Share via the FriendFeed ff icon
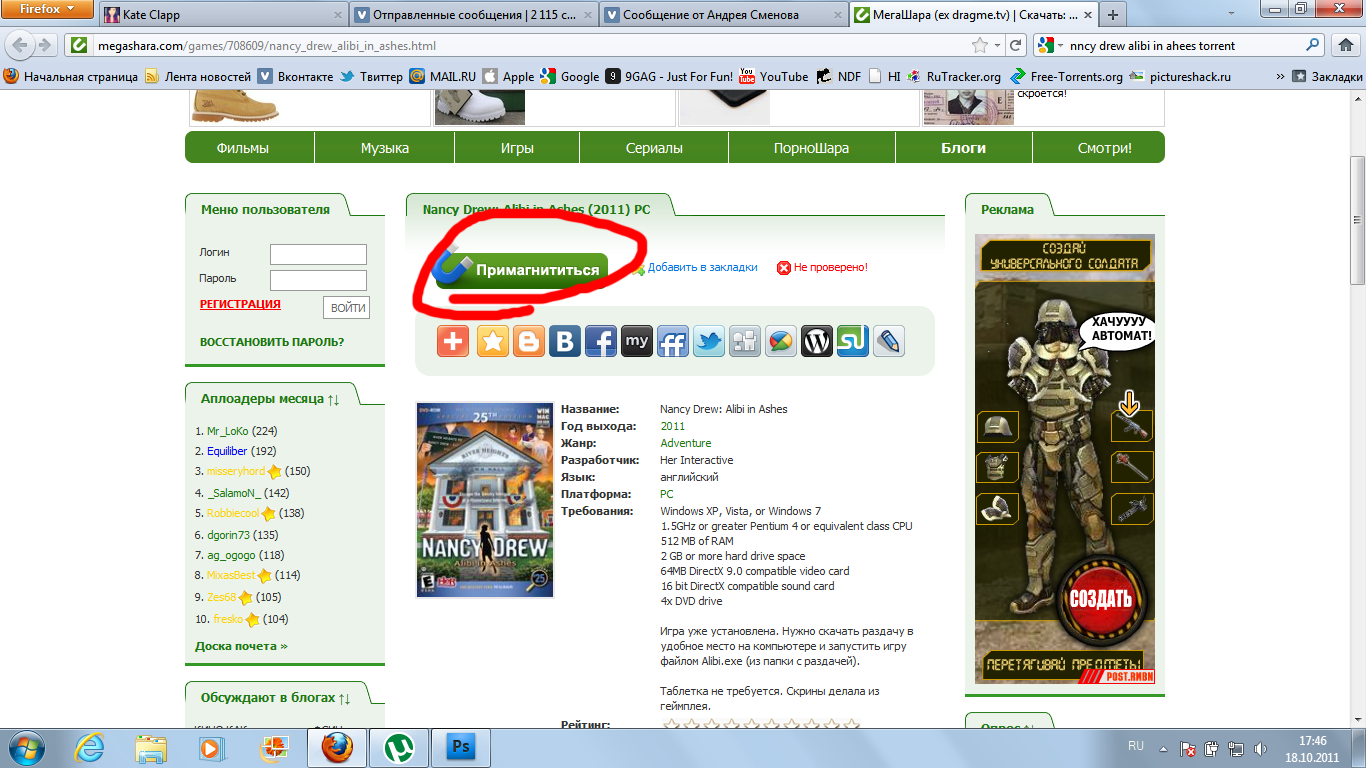Screen dimensions: 1366x768 point(673,341)
